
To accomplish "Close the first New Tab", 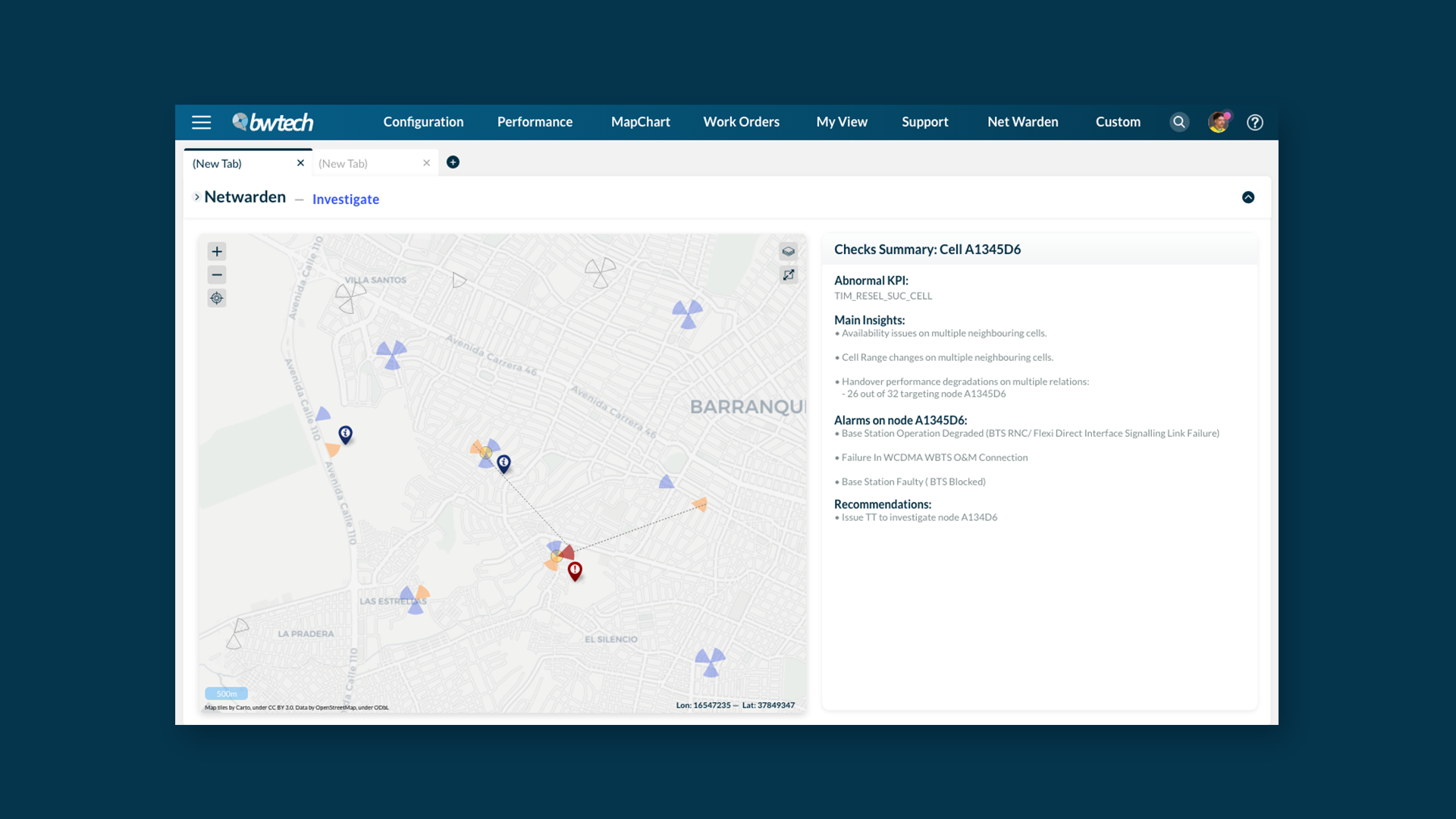I will click(300, 163).
